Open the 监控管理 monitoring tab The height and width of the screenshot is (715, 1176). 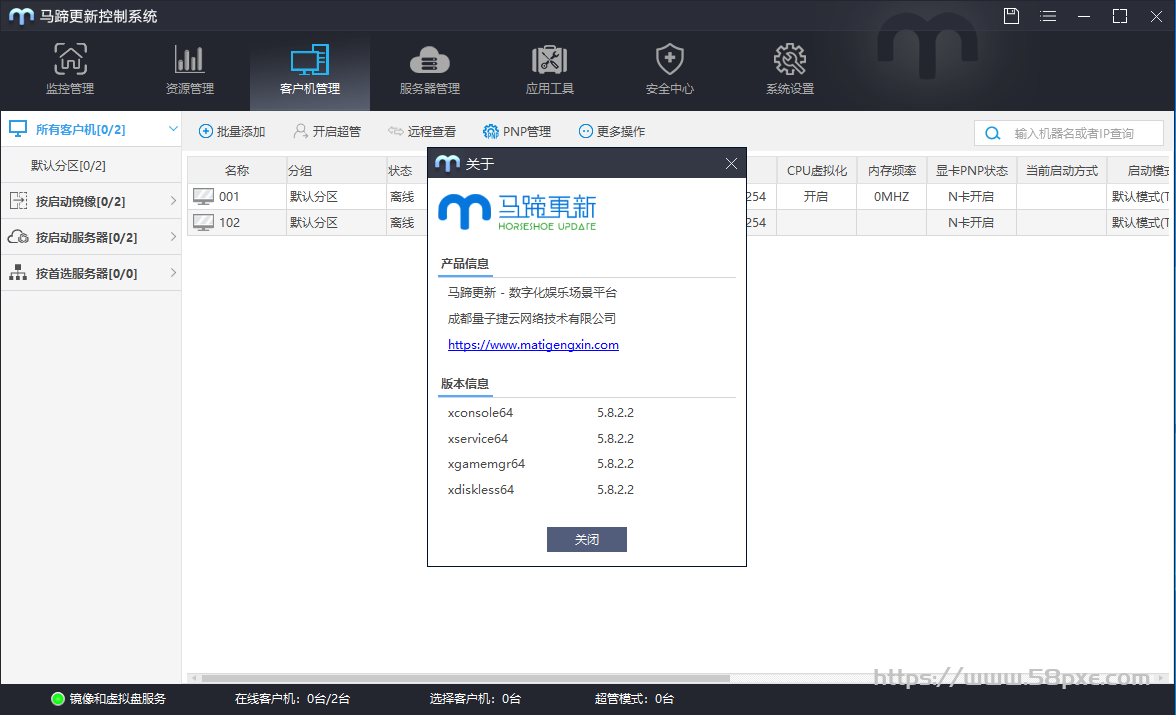point(70,70)
